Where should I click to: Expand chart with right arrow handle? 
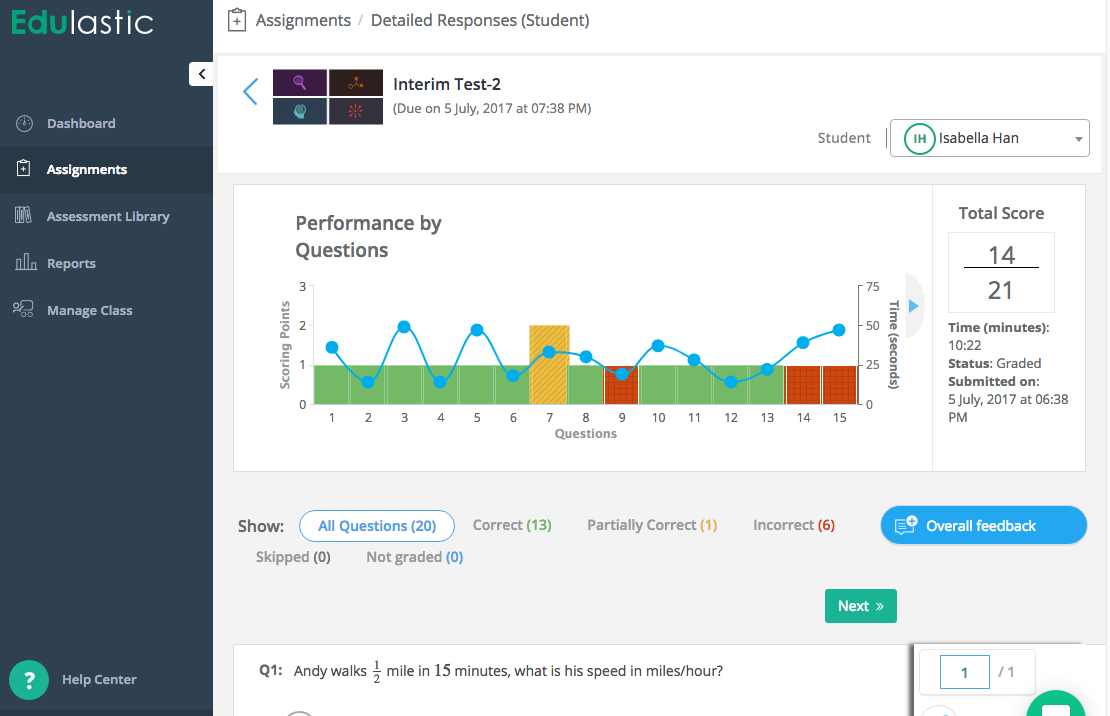tap(913, 305)
